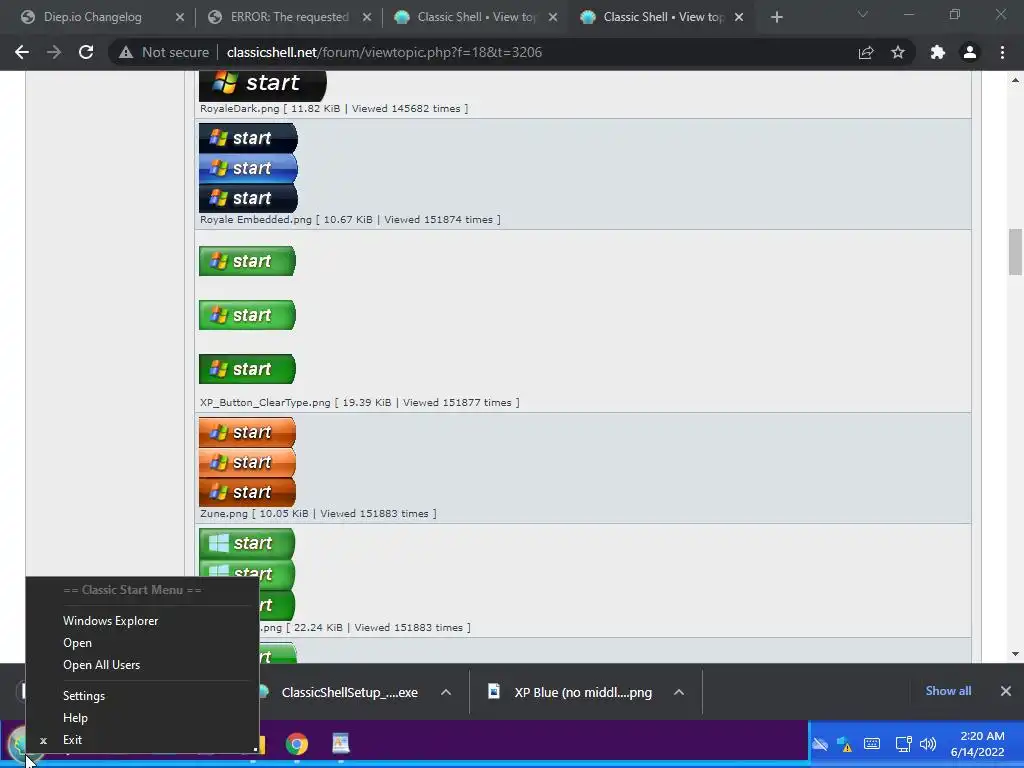The width and height of the screenshot is (1024, 768).
Task: Click Show all downloads
Action: 948,691
